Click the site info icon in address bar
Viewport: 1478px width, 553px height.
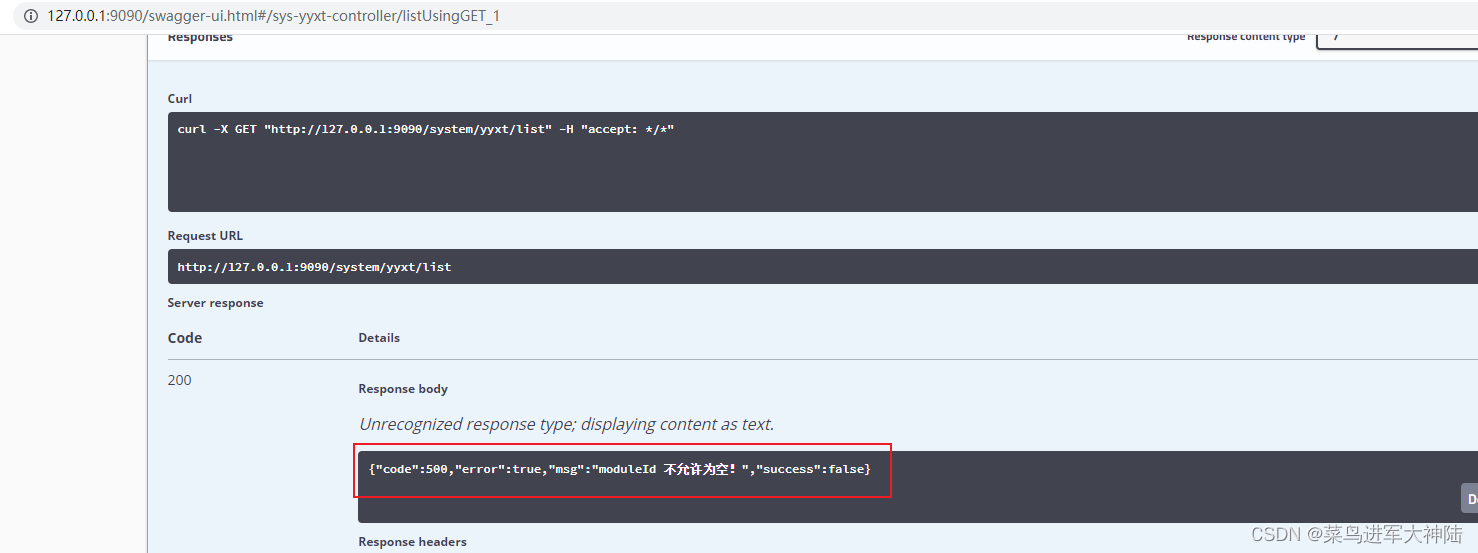coord(31,16)
